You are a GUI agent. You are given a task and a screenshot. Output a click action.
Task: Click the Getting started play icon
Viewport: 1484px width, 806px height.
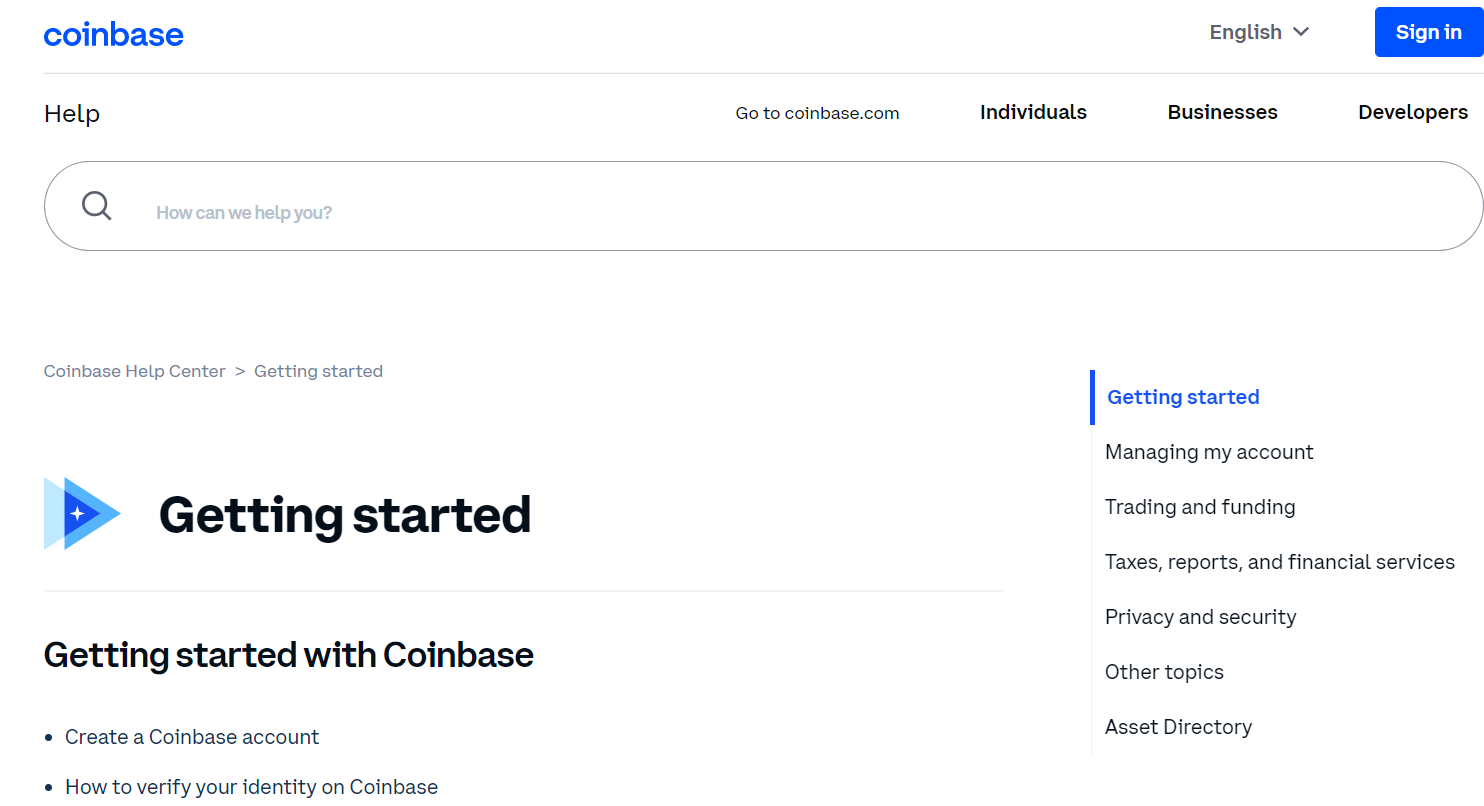tap(82, 513)
